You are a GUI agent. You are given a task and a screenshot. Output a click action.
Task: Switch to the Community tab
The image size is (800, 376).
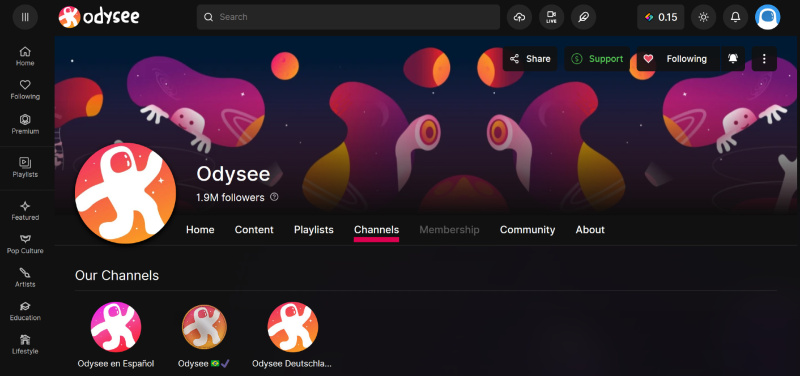[528, 230]
